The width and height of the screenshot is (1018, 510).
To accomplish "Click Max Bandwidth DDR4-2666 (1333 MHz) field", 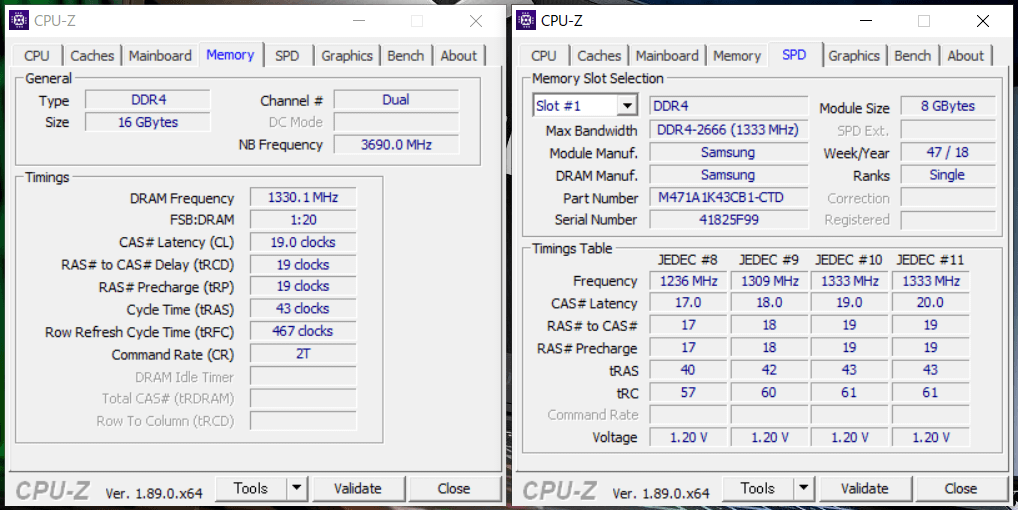I will 728,130.
